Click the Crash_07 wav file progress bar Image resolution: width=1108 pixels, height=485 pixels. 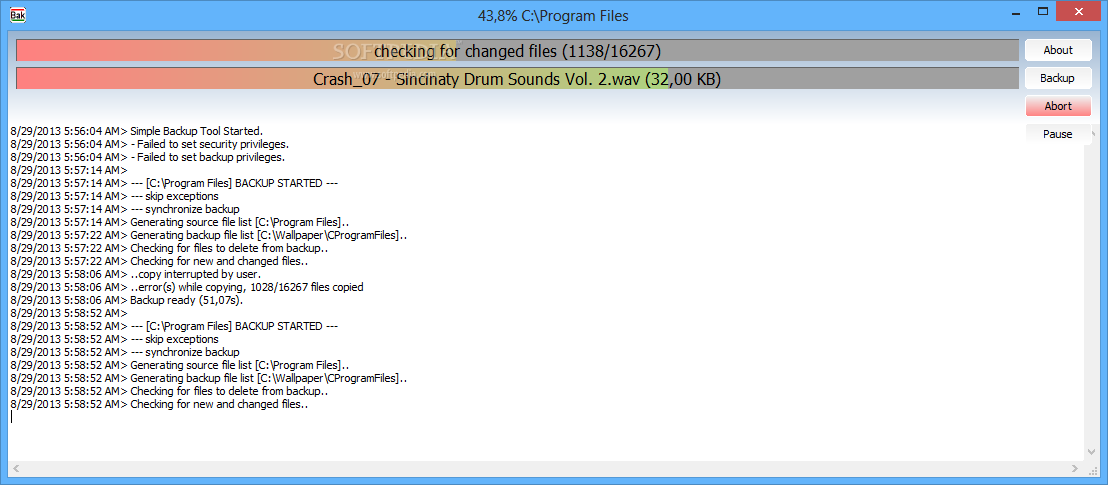(517, 78)
